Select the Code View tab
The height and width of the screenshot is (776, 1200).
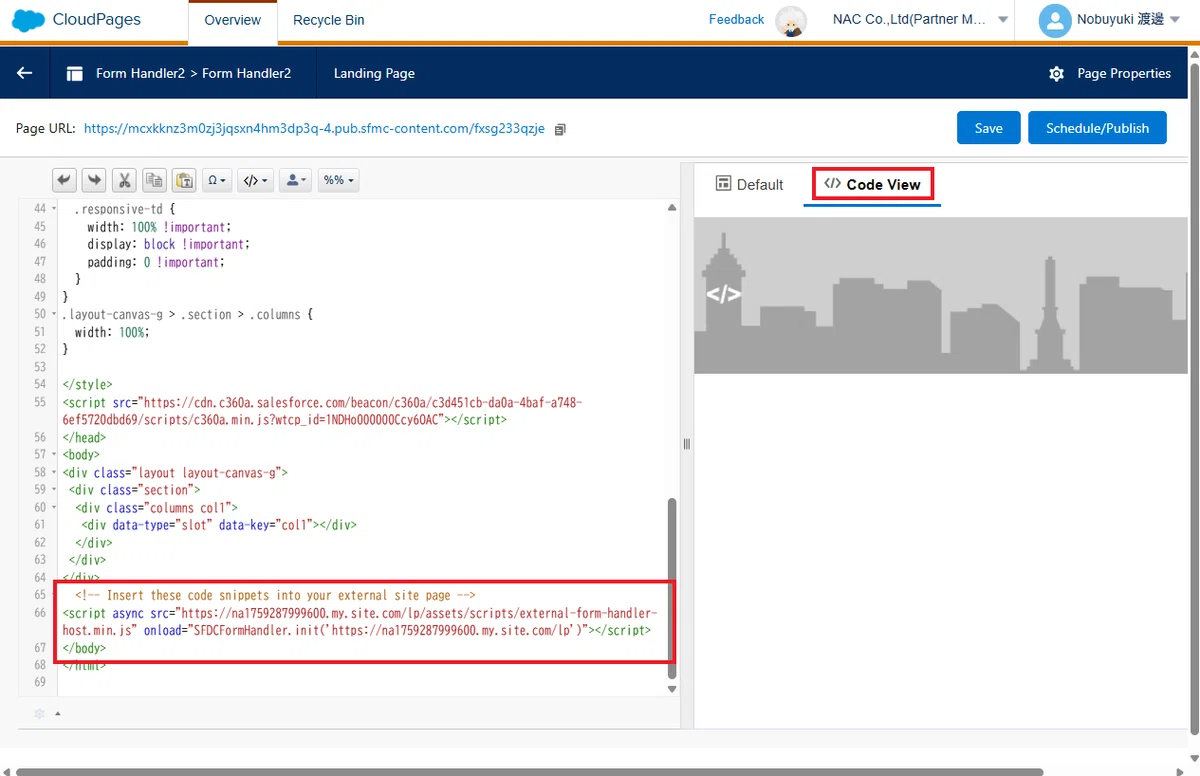(872, 184)
